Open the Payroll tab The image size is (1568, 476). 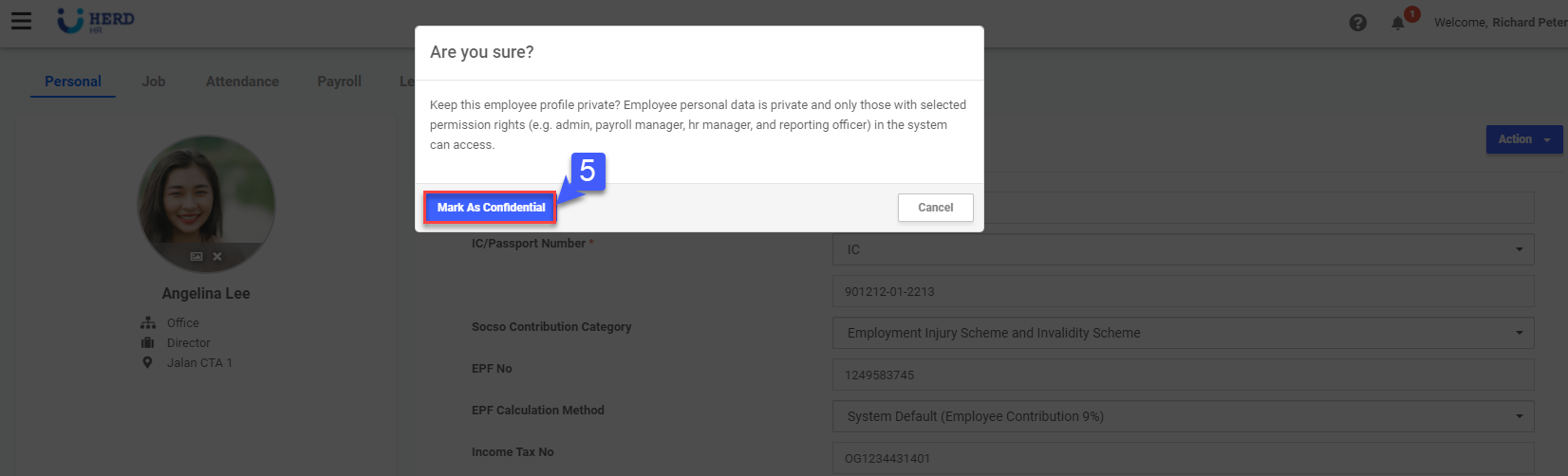pos(339,82)
